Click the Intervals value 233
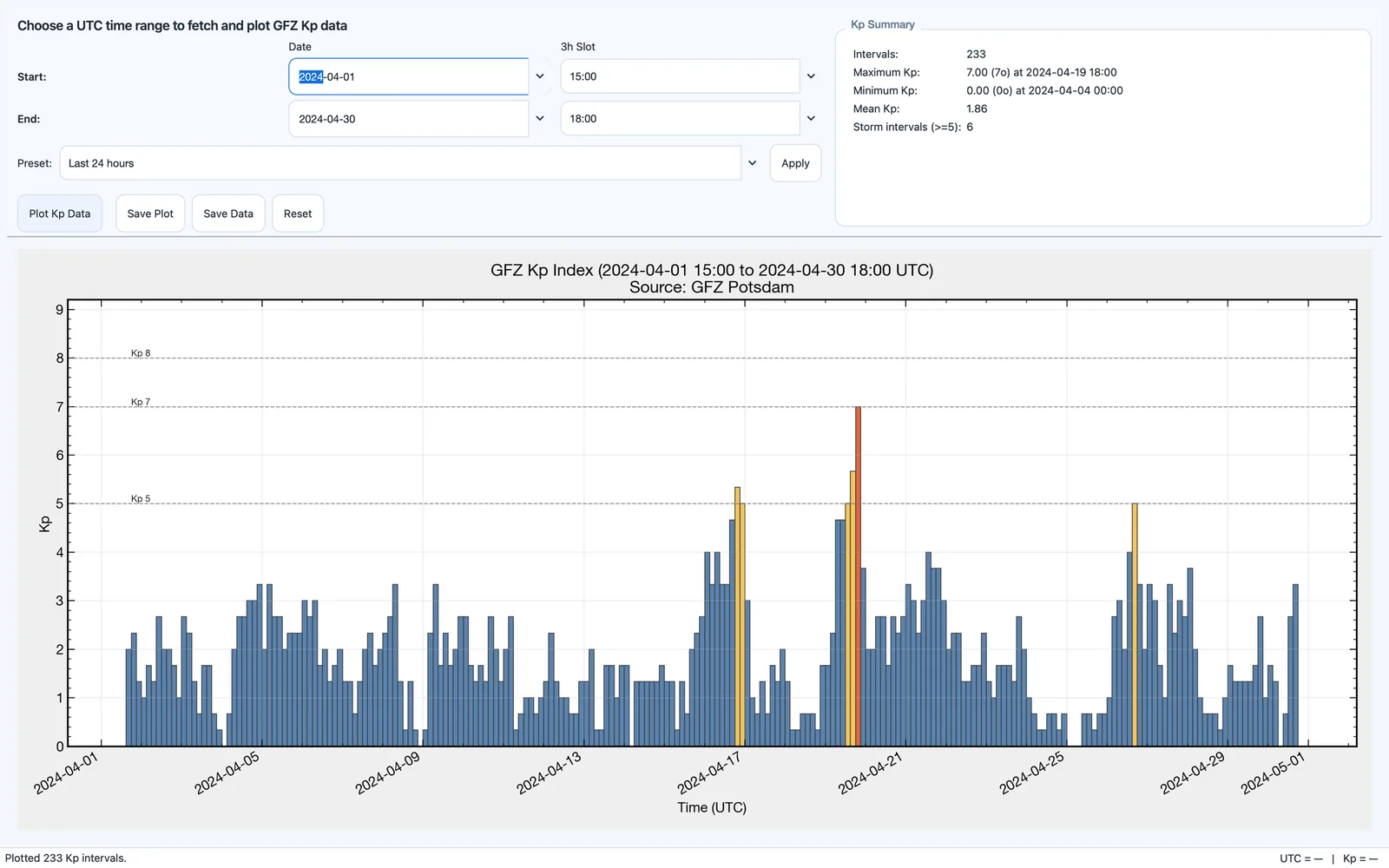The width and height of the screenshot is (1389, 868). pos(976,54)
